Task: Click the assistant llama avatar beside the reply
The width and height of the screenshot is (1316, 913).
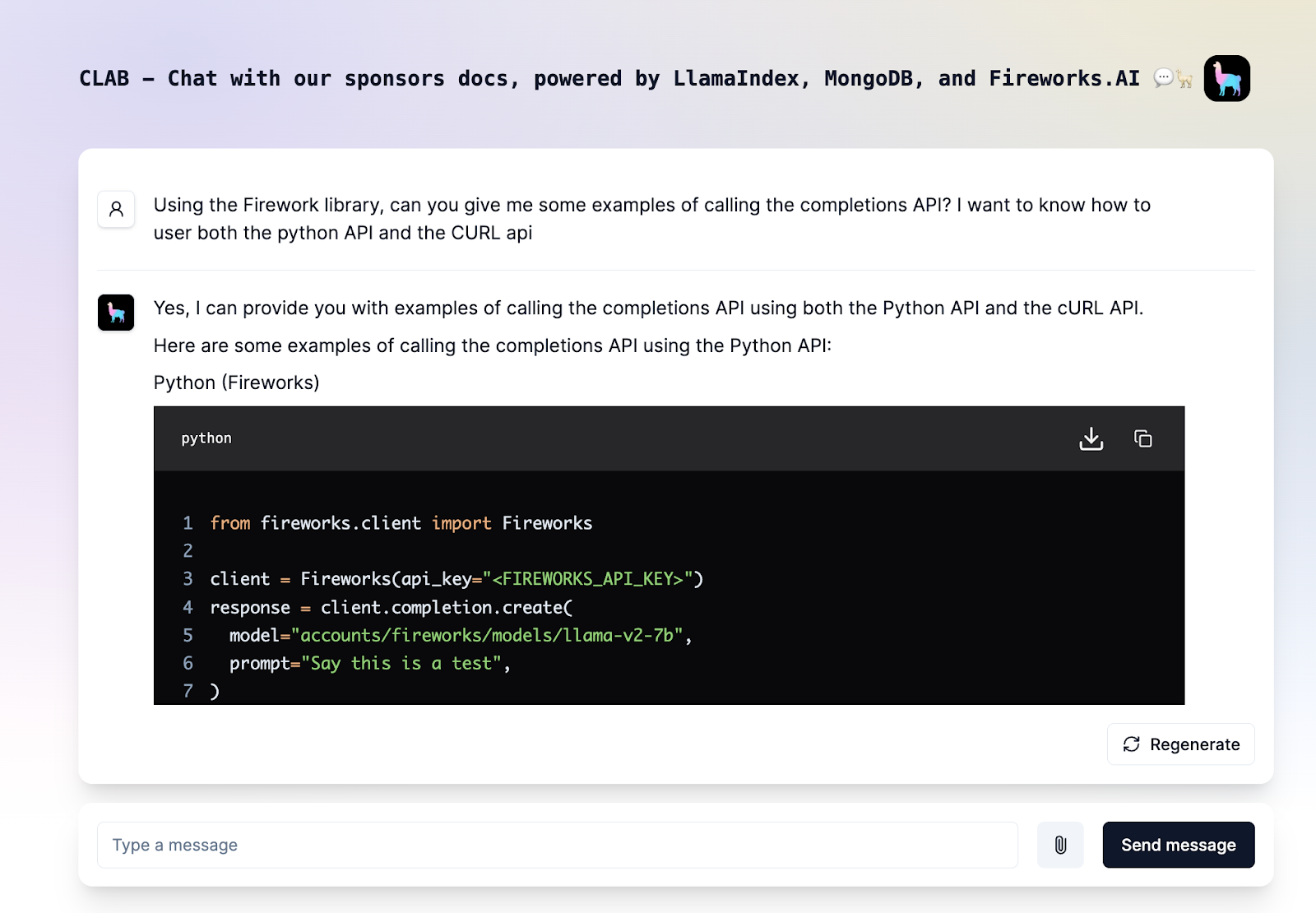Action: (x=116, y=313)
